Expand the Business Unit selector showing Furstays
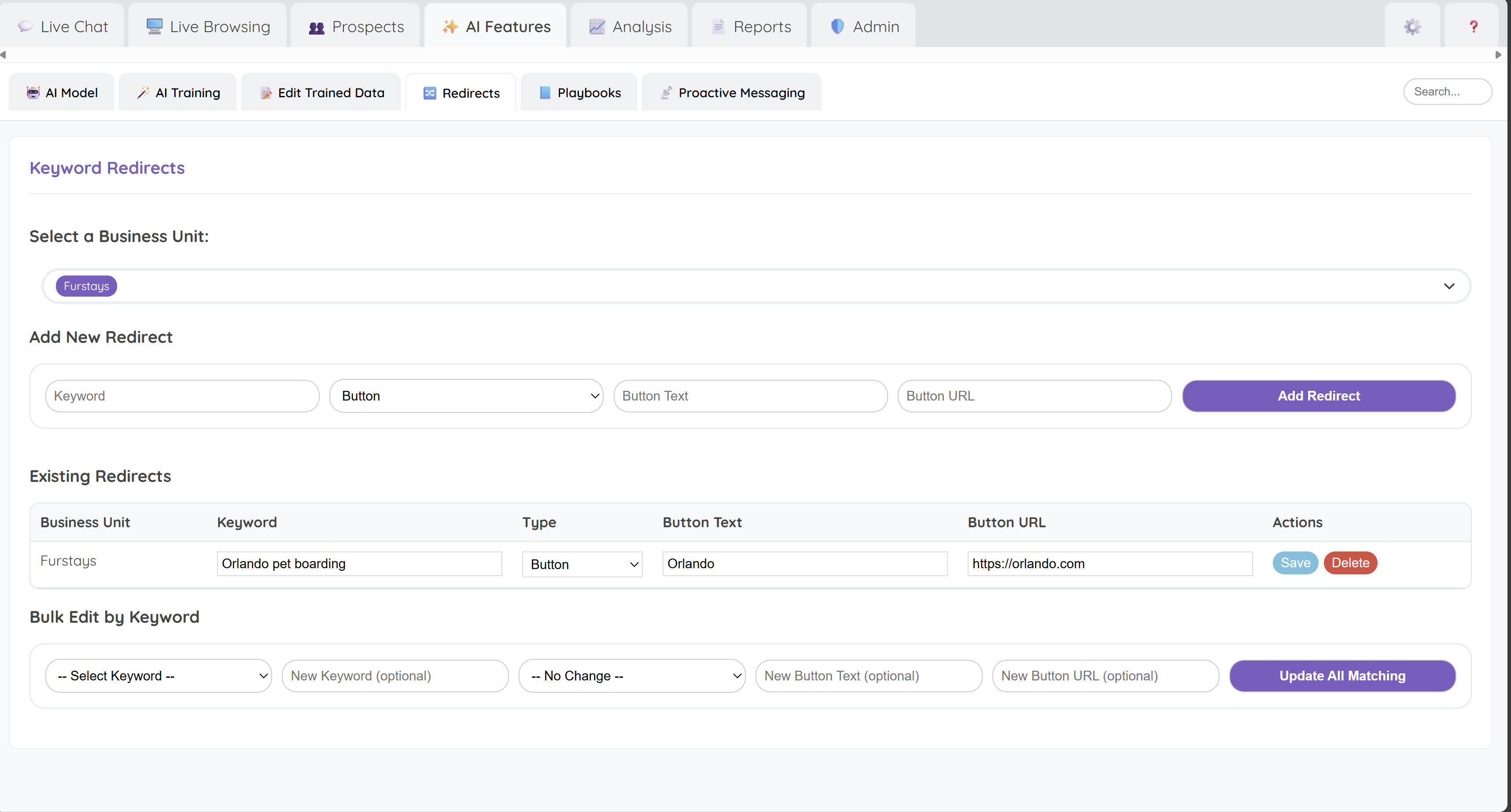The height and width of the screenshot is (812, 1511). 1449,286
